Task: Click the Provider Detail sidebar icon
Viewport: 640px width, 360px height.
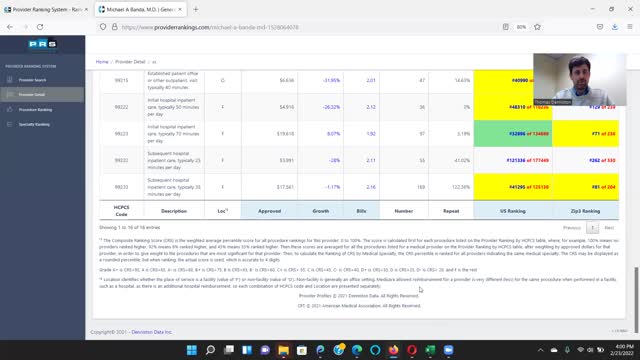Action: [10, 94]
